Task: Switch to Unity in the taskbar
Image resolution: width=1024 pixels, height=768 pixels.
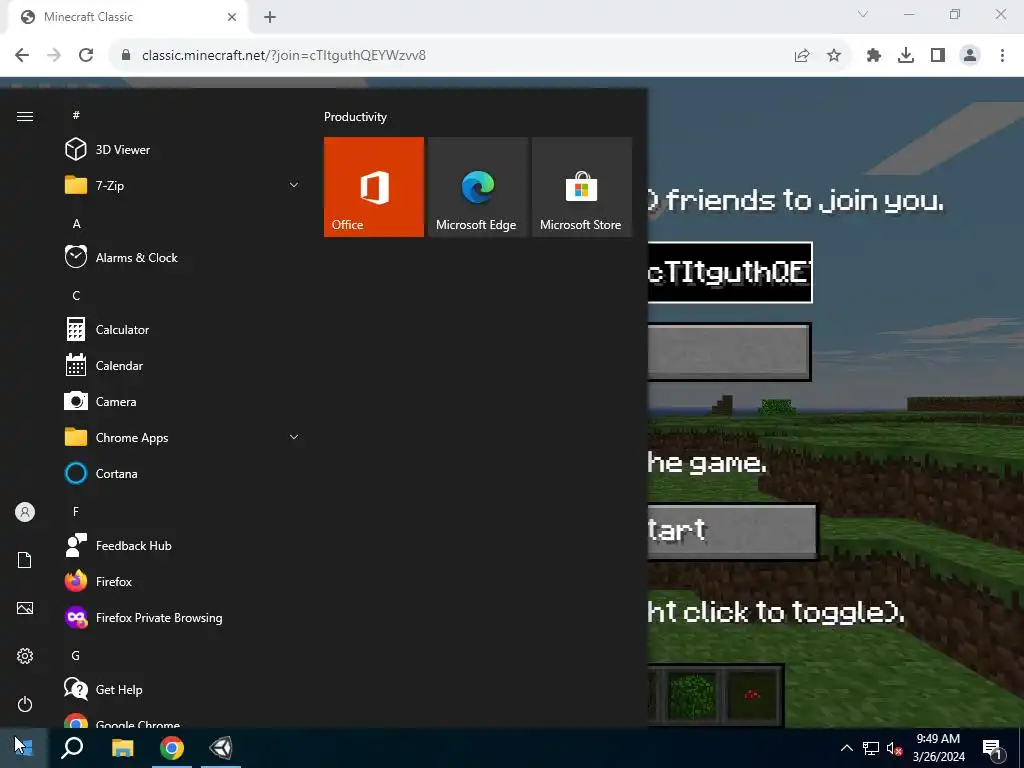Action: pyautogui.click(x=221, y=748)
